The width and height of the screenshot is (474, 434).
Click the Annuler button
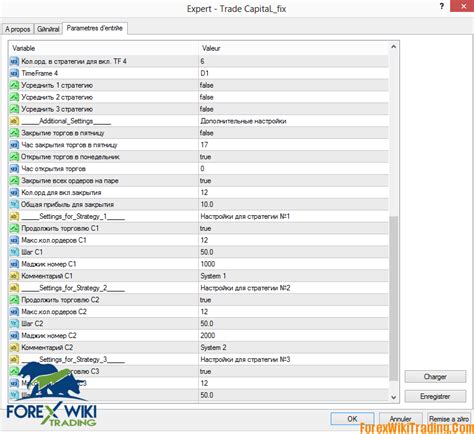click(x=400, y=419)
